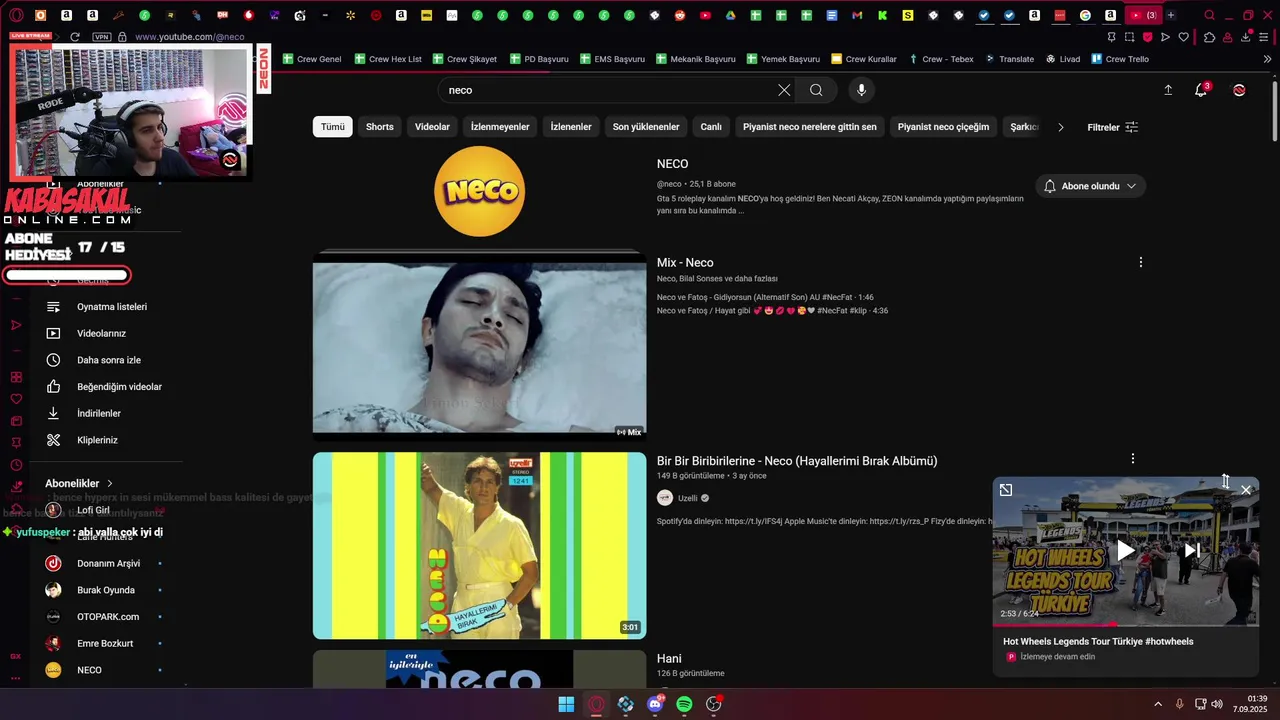
Task: Open the YouTube create upload icon
Action: tap(1168, 90)
